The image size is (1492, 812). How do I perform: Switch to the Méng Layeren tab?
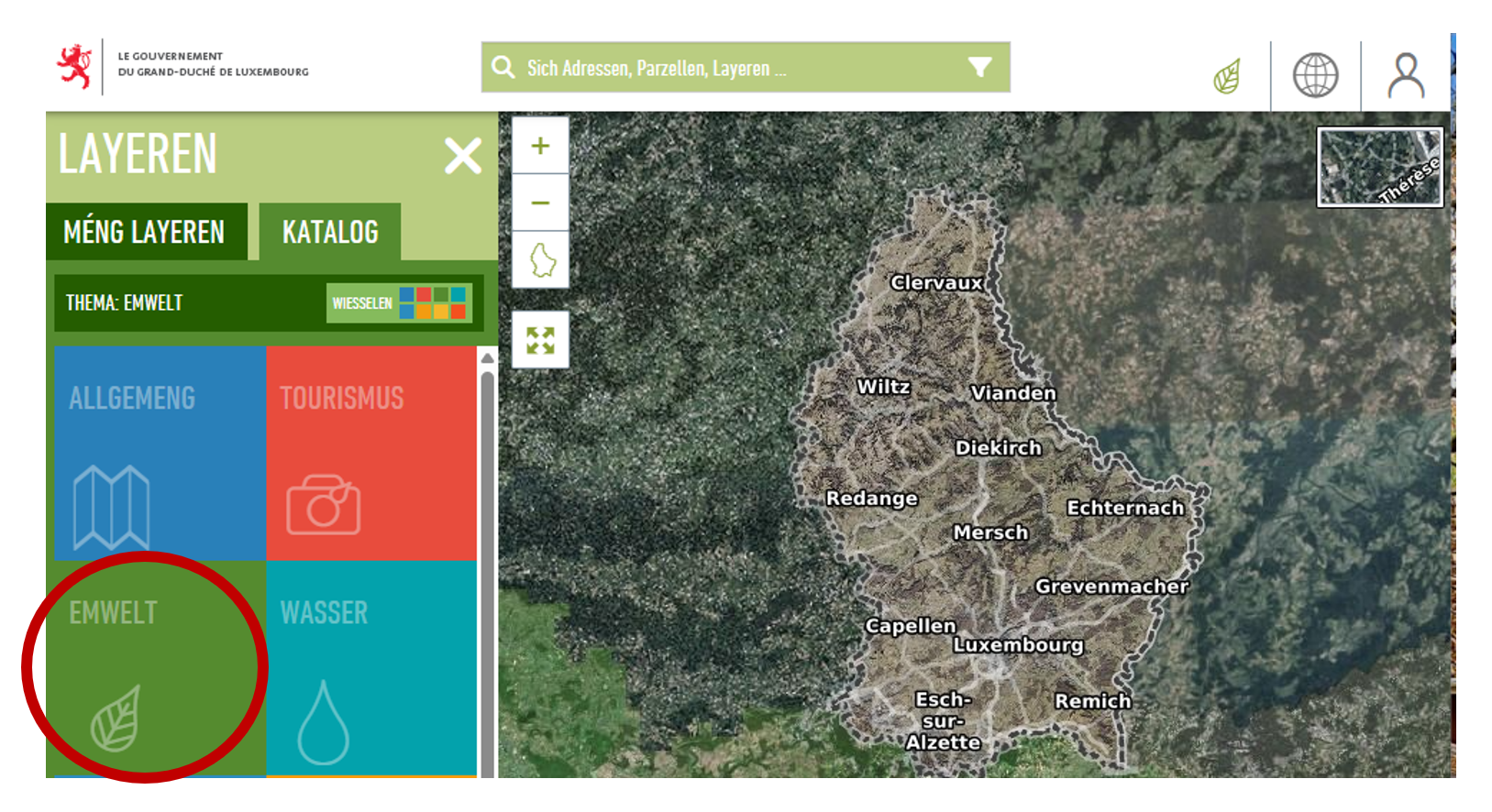coord(145,233)
